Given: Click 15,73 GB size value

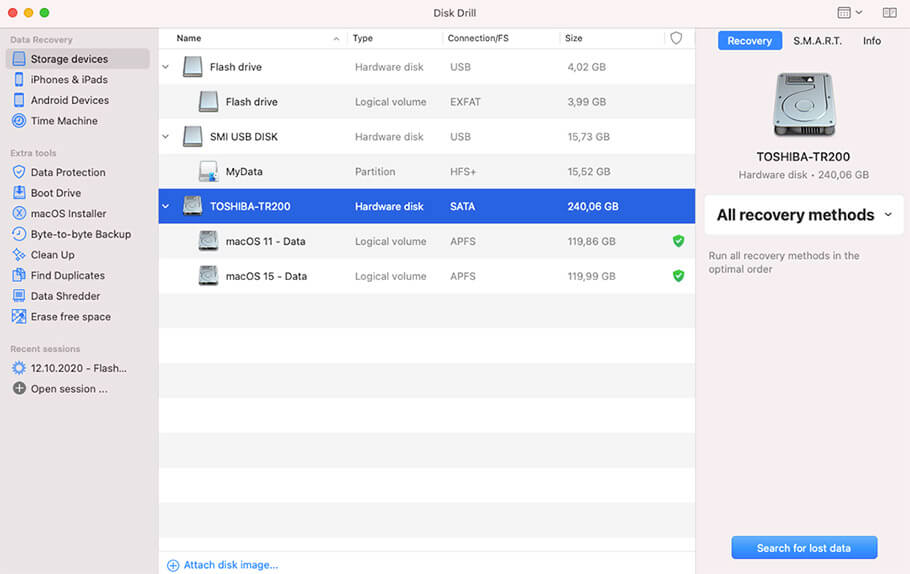Looking at the screenshot, I should [x=588, y=136].
